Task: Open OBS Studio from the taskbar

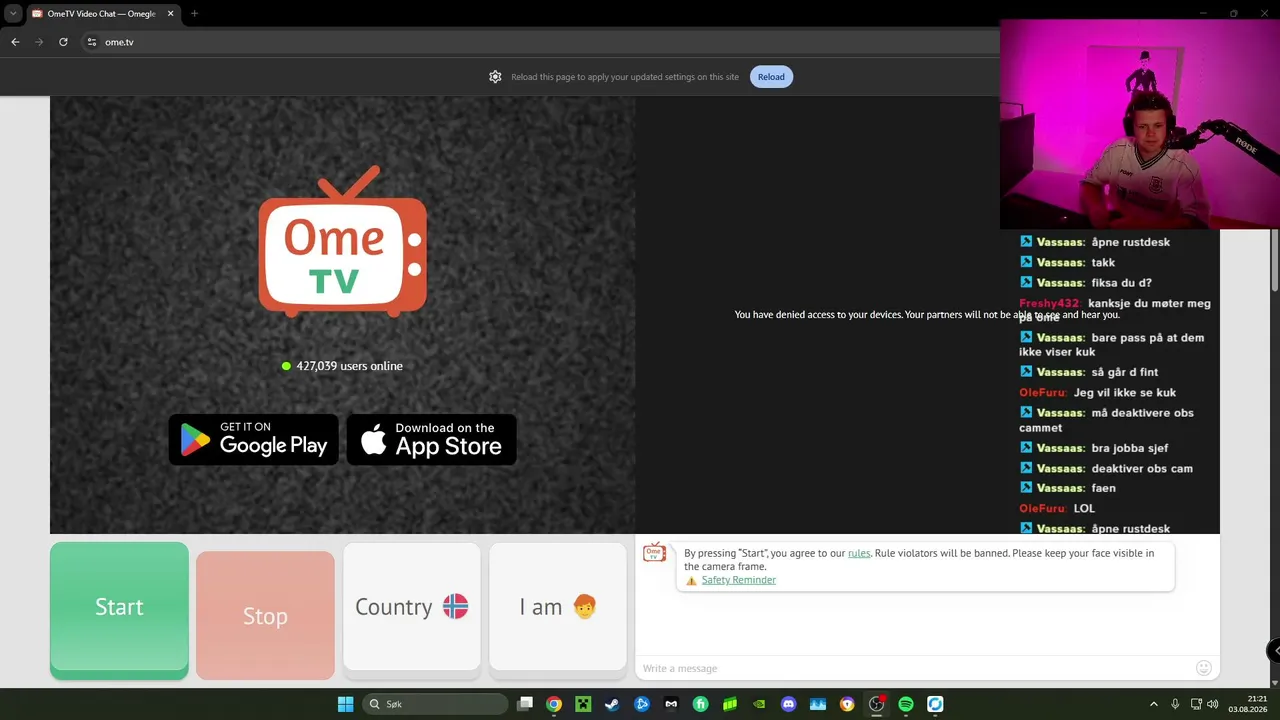Action: [x=876, y=704]
